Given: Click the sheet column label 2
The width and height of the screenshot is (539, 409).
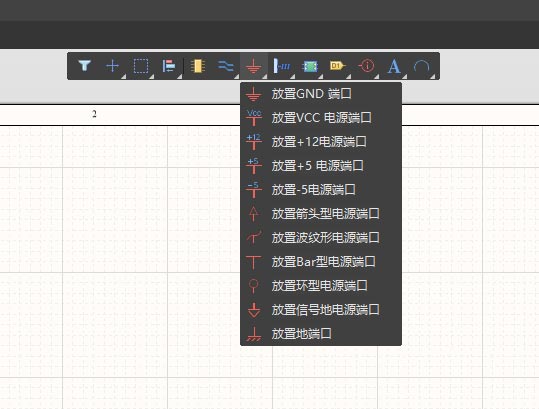Looking at the screenshot, I should click(94, 114).
